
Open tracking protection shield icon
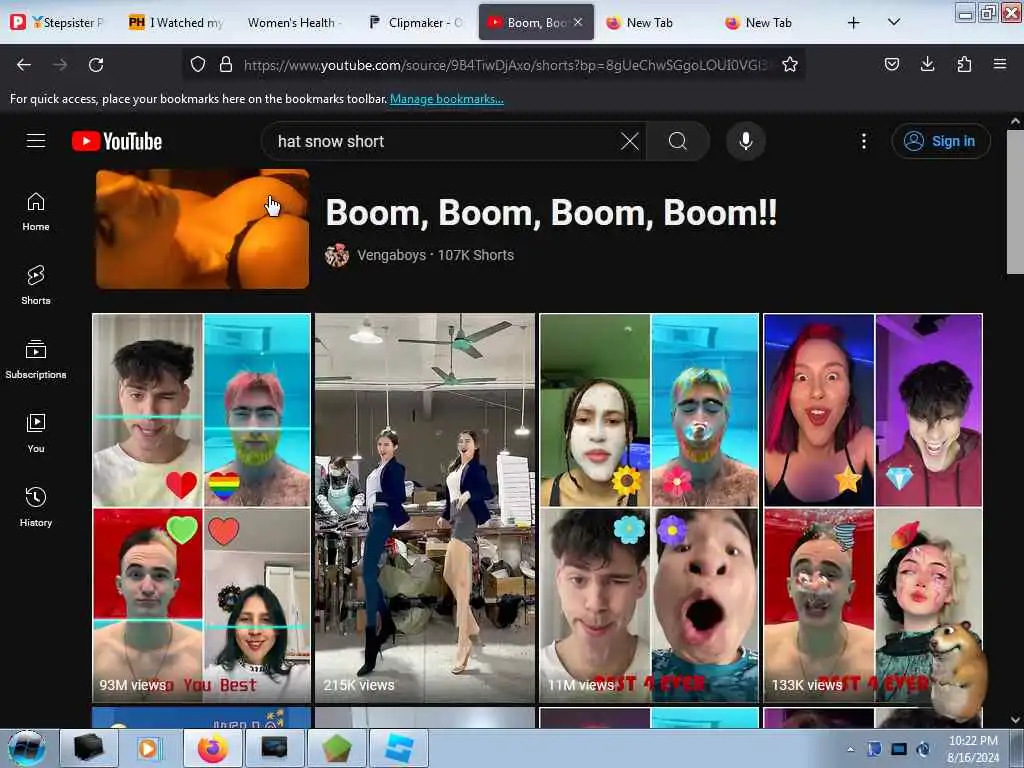coord(198,64)
